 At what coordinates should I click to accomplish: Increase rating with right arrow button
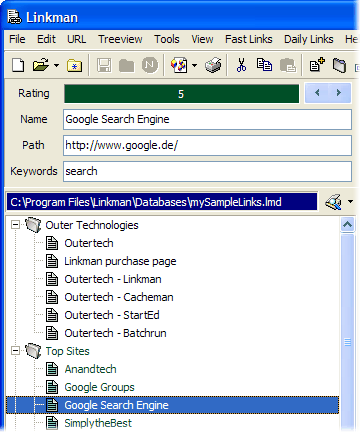tap(339, 93)
